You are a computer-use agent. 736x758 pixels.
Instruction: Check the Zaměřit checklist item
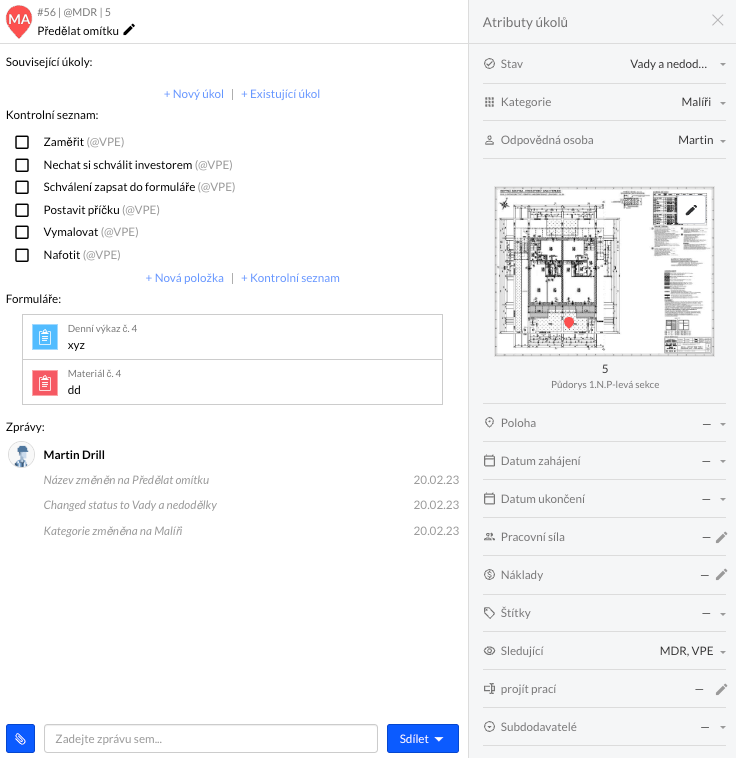22,142
